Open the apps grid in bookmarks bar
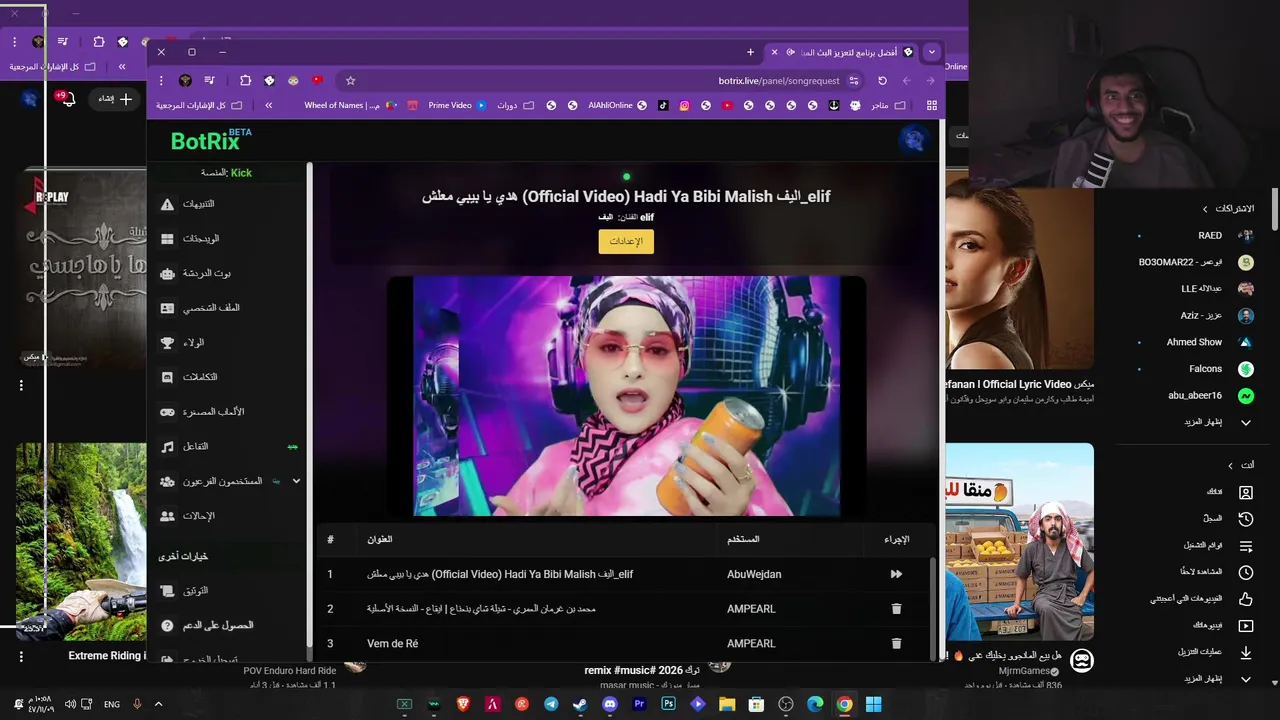This screenshot has height=720, width=1280. tap(932, 105)
